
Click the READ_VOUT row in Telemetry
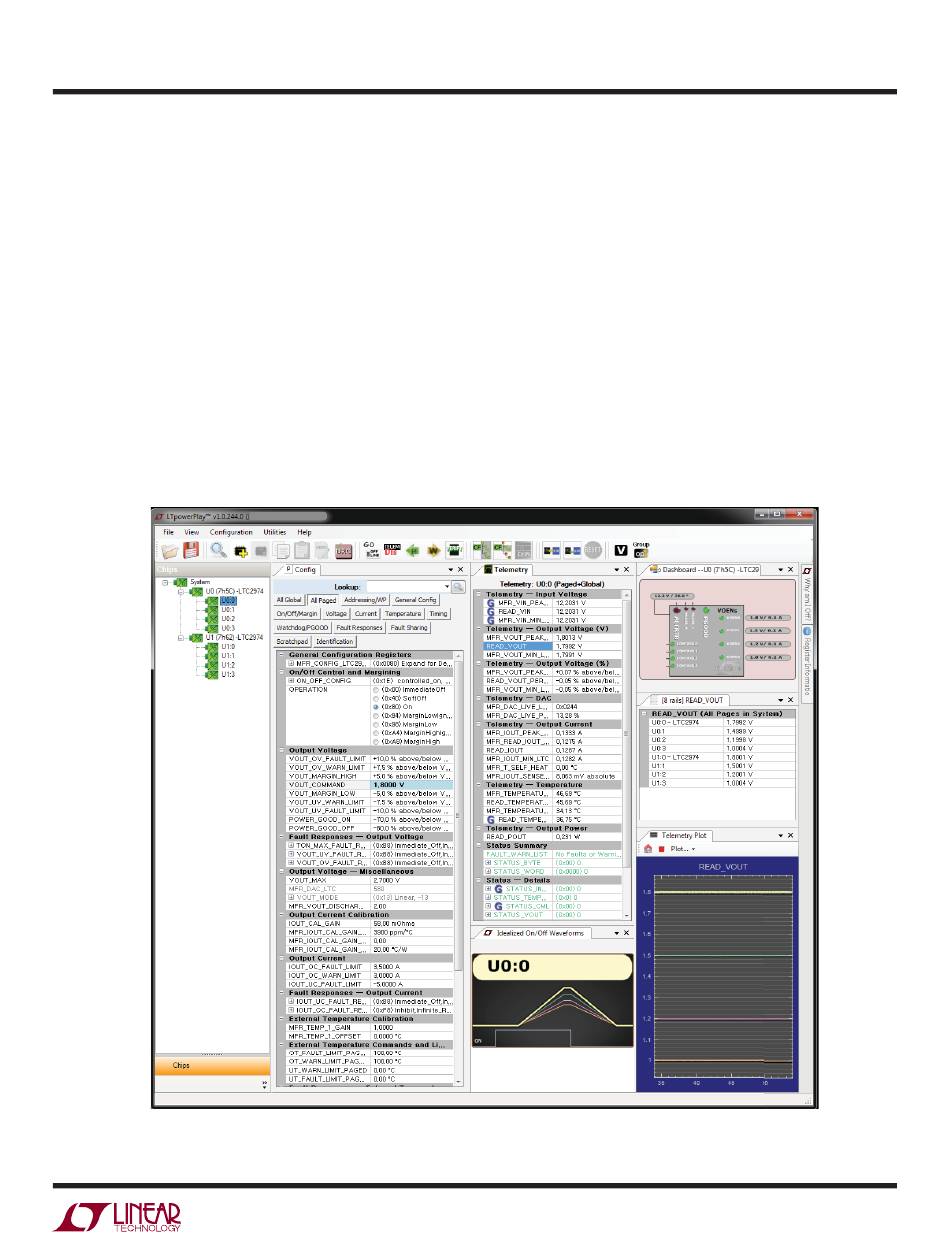tap(554, 647)
